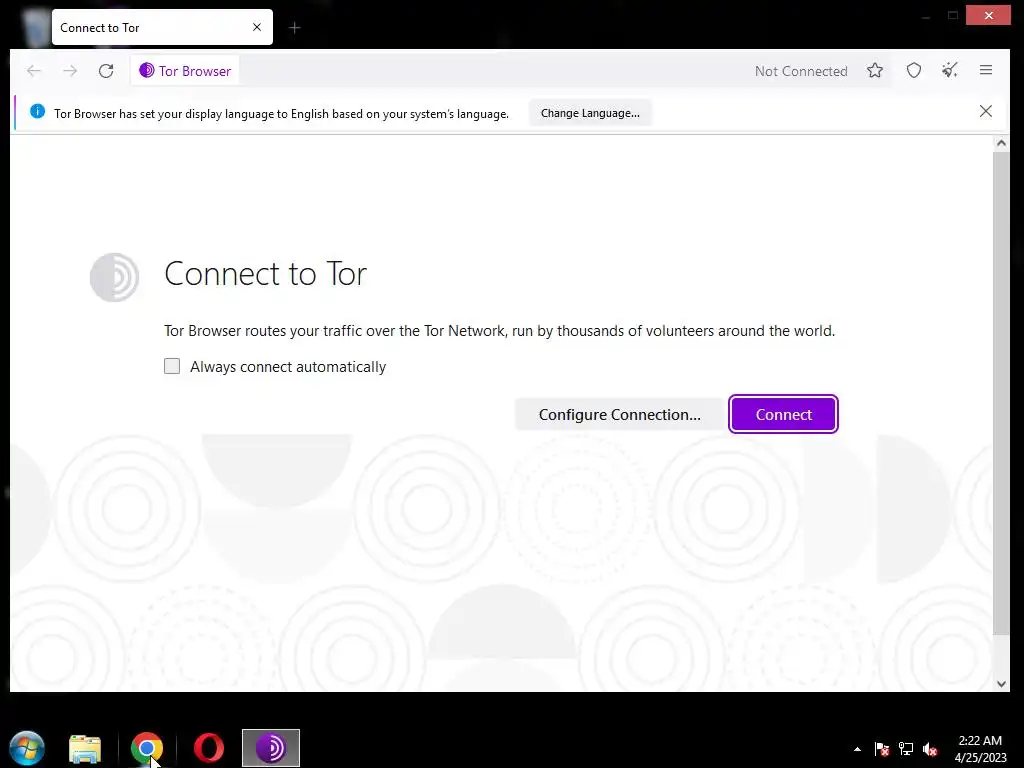Open the Windows Start menu
The image size is (1024, 768).
pos(27,747)
